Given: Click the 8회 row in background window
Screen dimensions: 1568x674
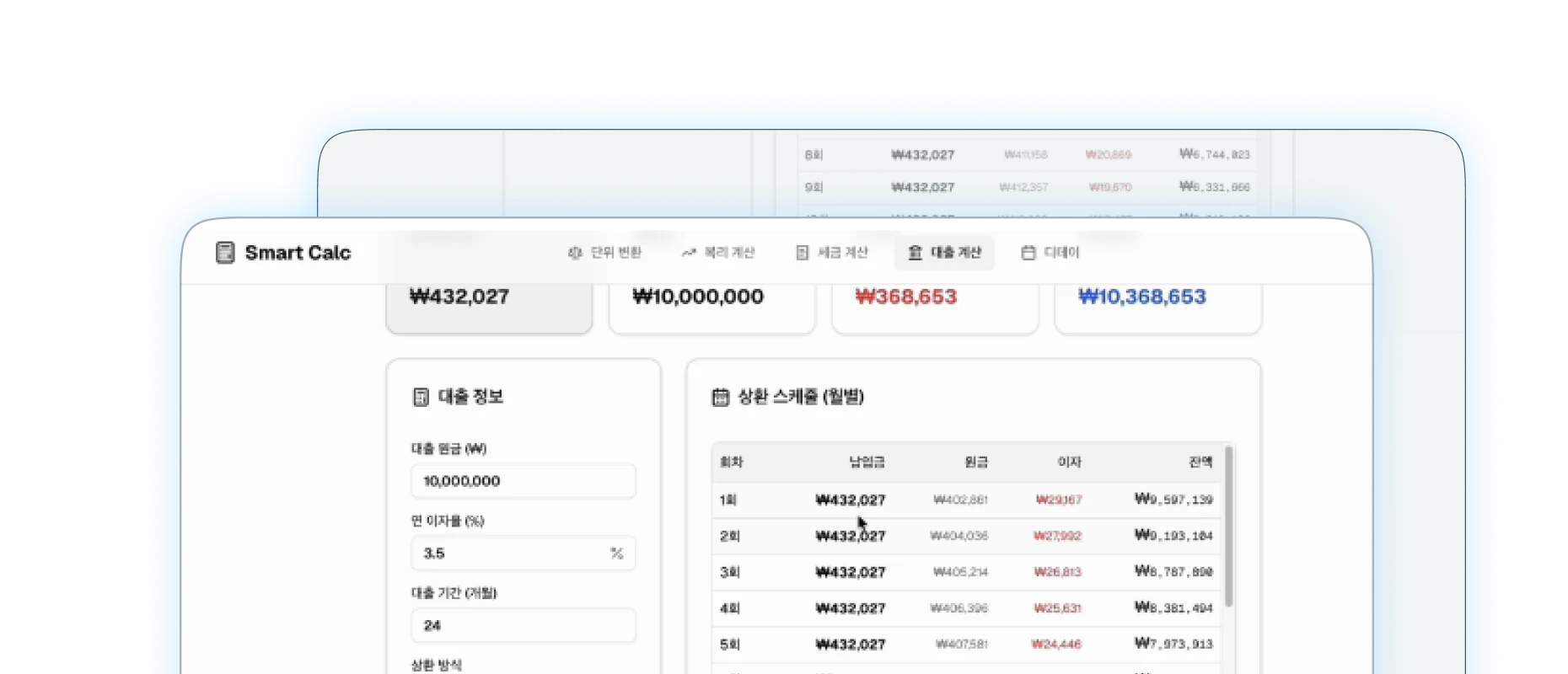Looking at the screenshot, I should click(x=1027, y=155).
